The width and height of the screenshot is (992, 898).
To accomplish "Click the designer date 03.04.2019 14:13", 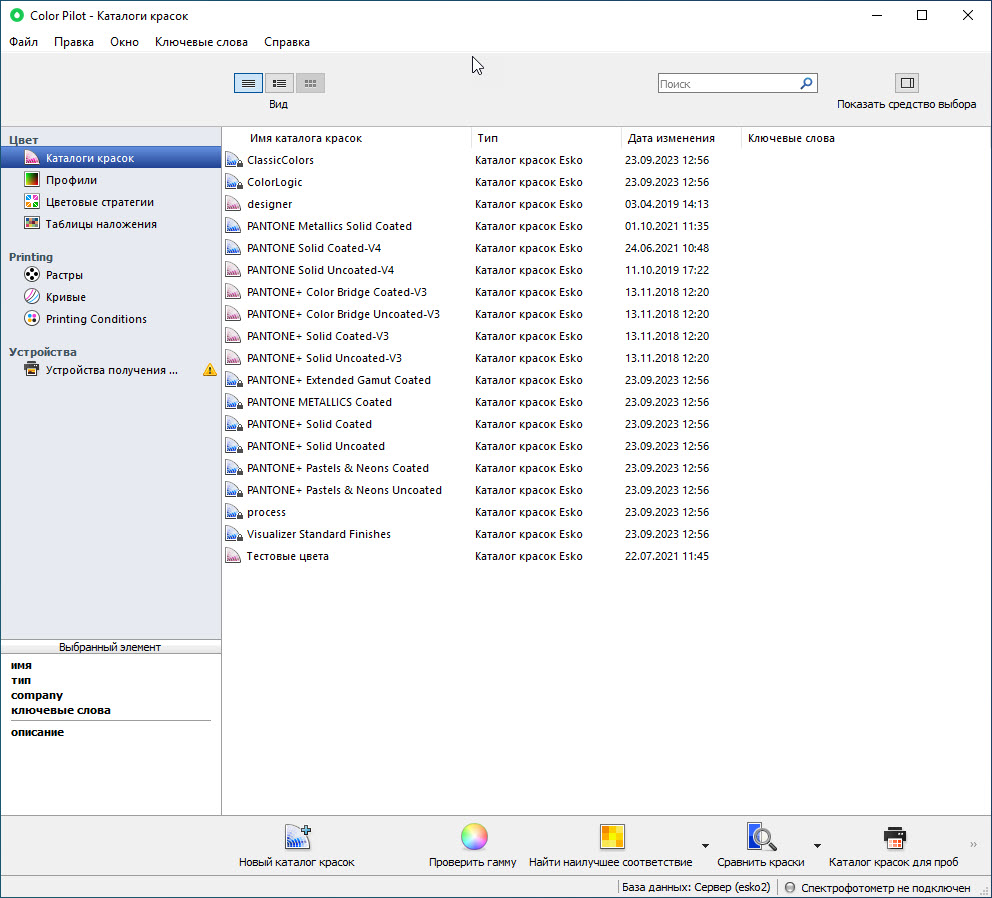I will tap(667, 204).
